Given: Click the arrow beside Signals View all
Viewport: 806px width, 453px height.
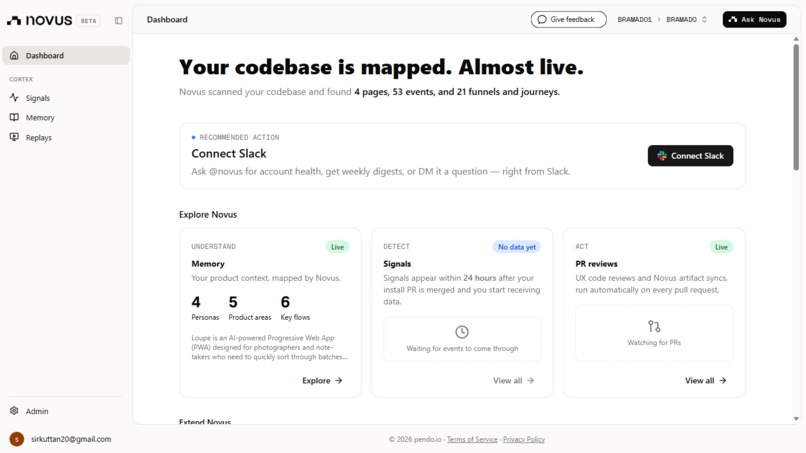Looking at the screenshot, I should point(530,380).
